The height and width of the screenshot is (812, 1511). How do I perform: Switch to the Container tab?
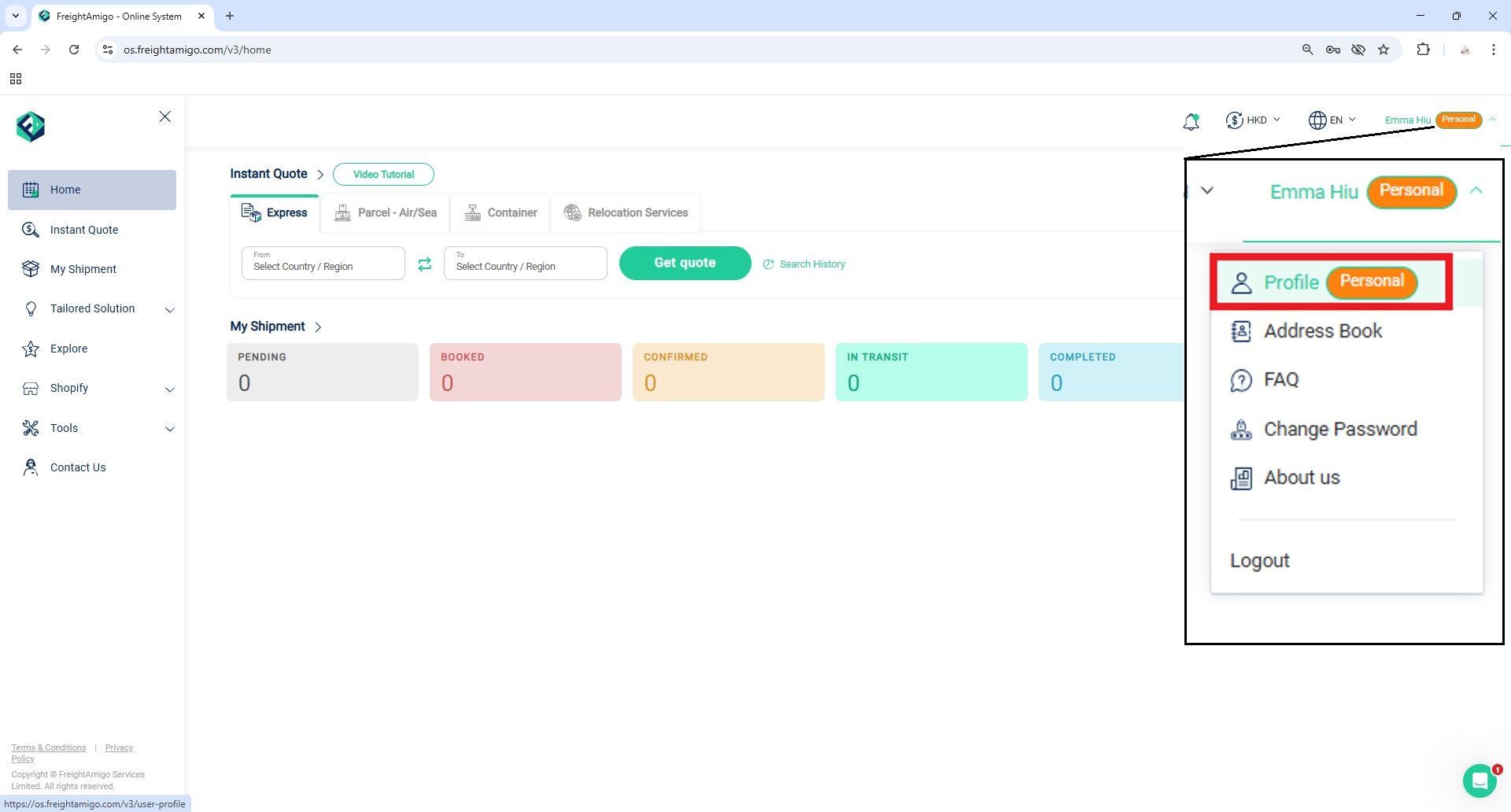pos(501,213)
